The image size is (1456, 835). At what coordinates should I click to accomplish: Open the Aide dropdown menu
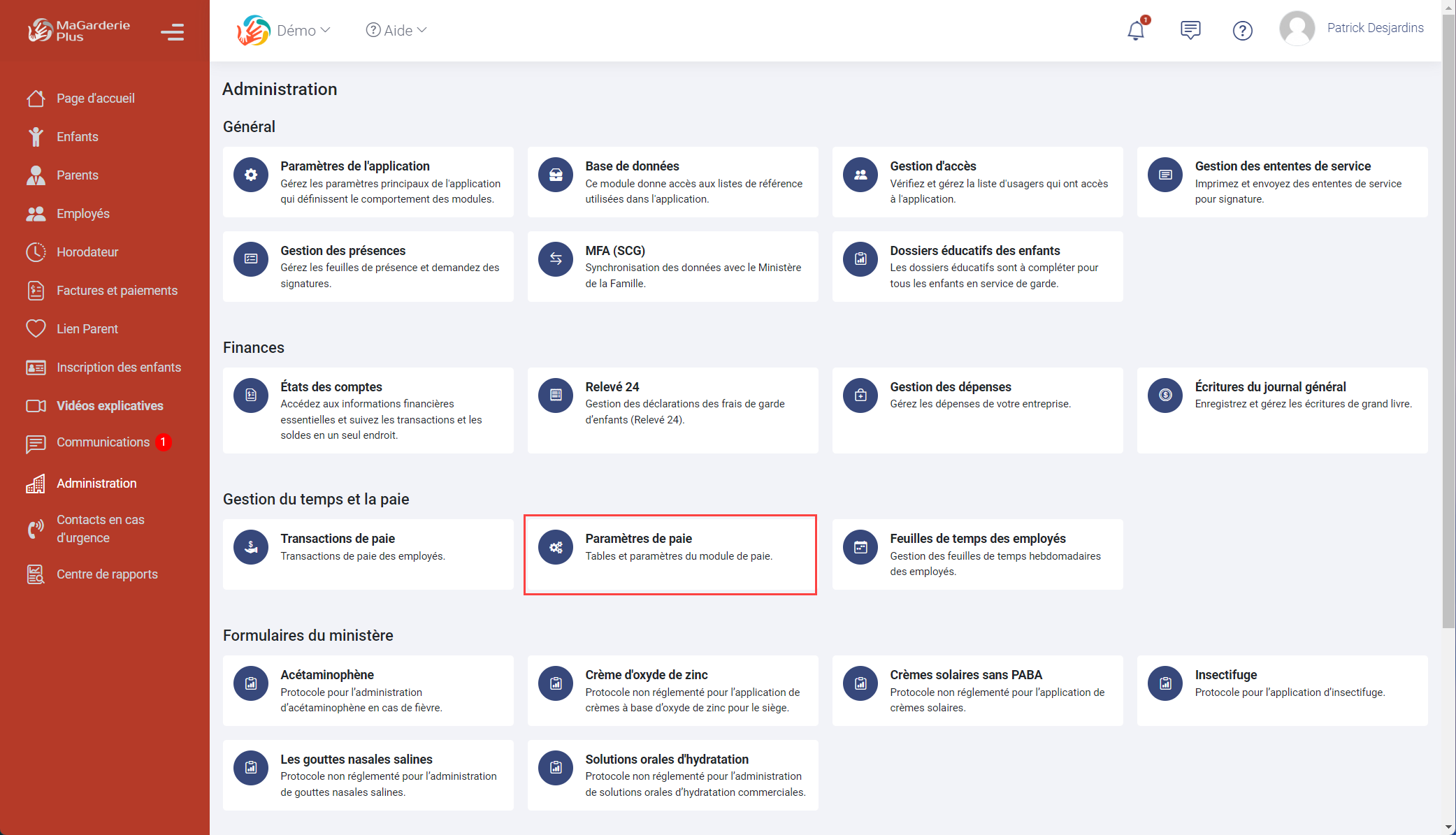pos(396,30)
